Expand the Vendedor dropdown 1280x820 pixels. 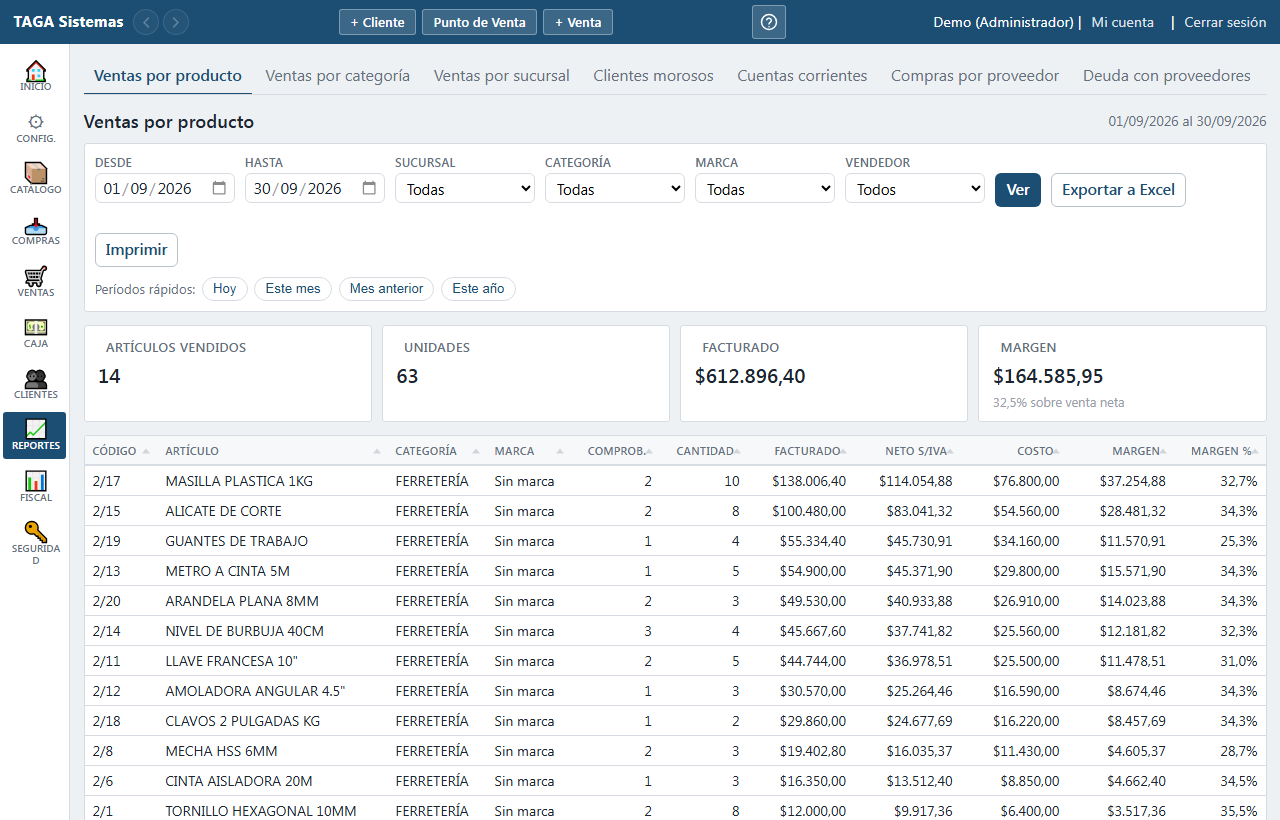tap(915, 189)
